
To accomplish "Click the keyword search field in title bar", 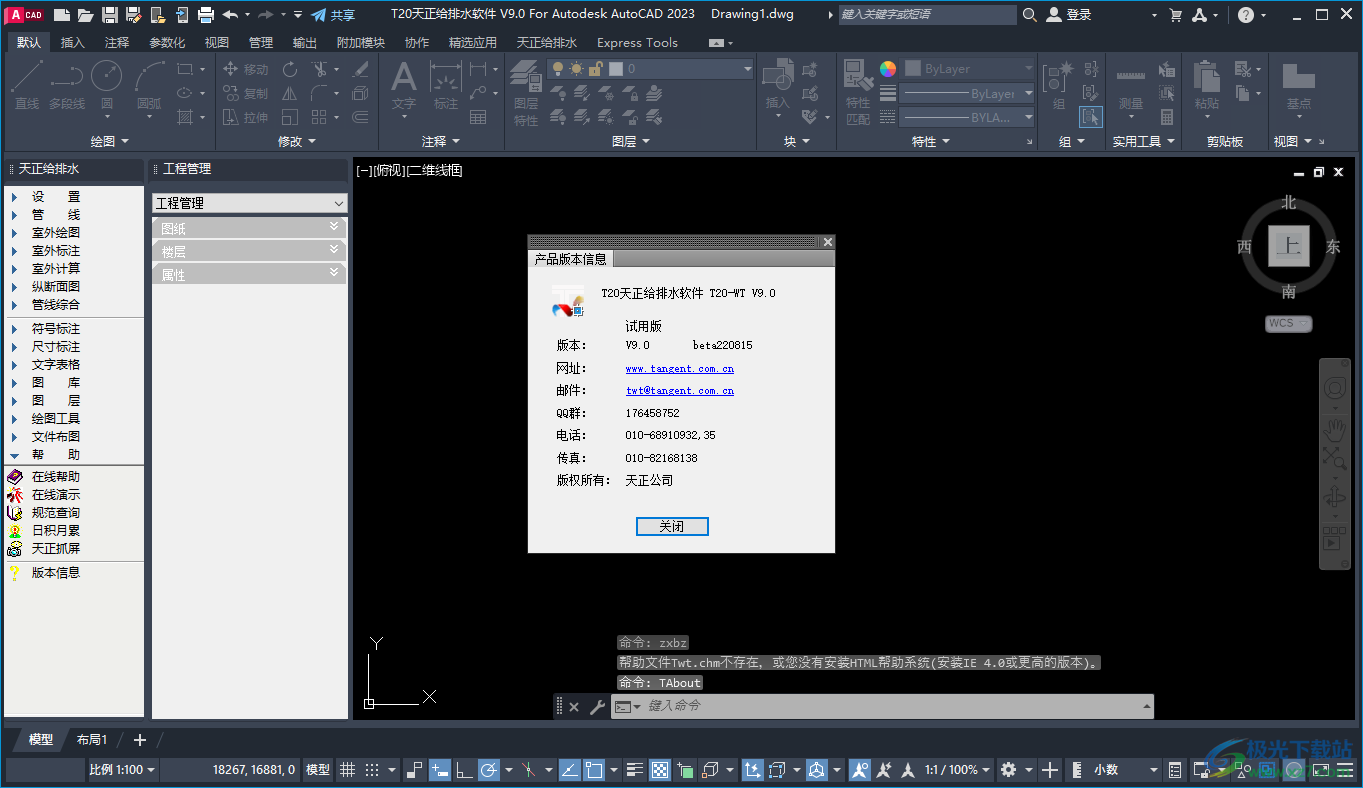I will 927,15.
